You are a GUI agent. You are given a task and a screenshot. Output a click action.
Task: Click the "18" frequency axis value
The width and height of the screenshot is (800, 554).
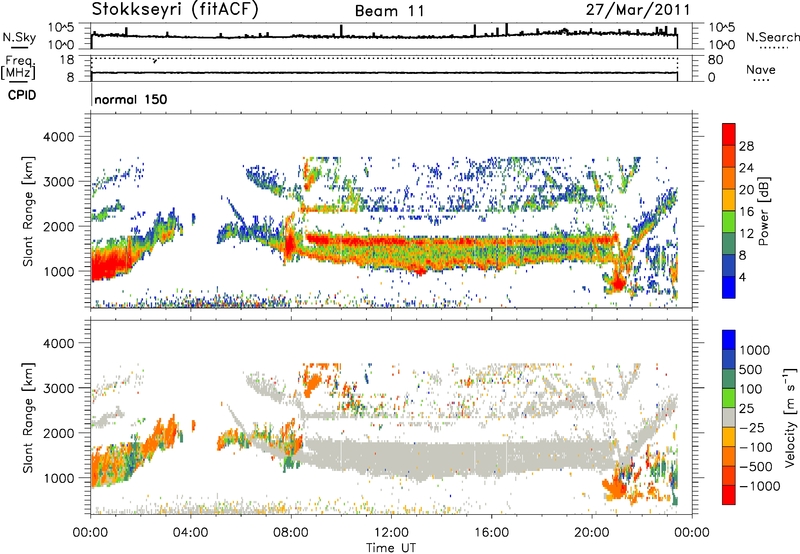point(67,60)
